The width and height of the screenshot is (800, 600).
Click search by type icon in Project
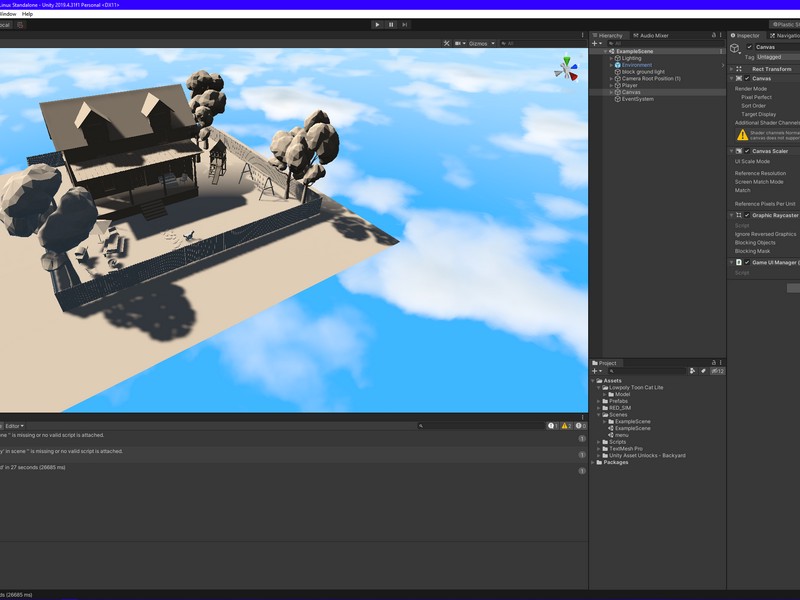point(691,371)
